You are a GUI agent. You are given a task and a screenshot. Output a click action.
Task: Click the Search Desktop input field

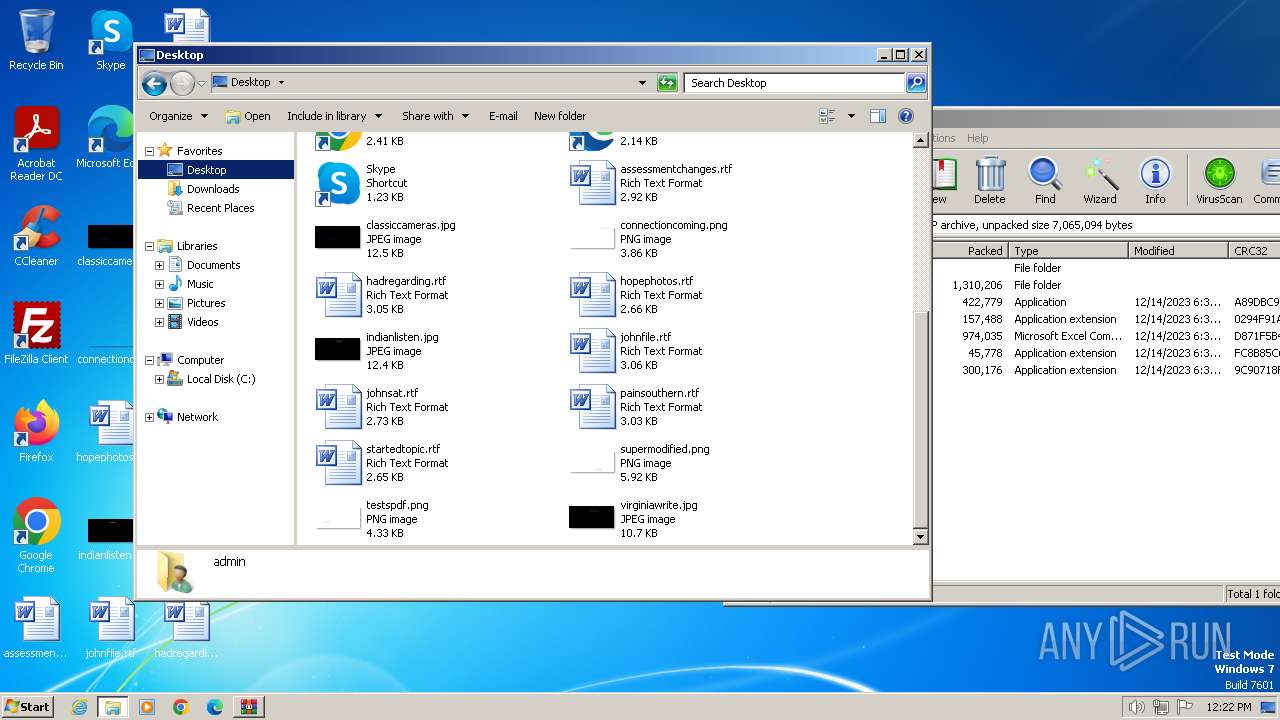point(794,83)
